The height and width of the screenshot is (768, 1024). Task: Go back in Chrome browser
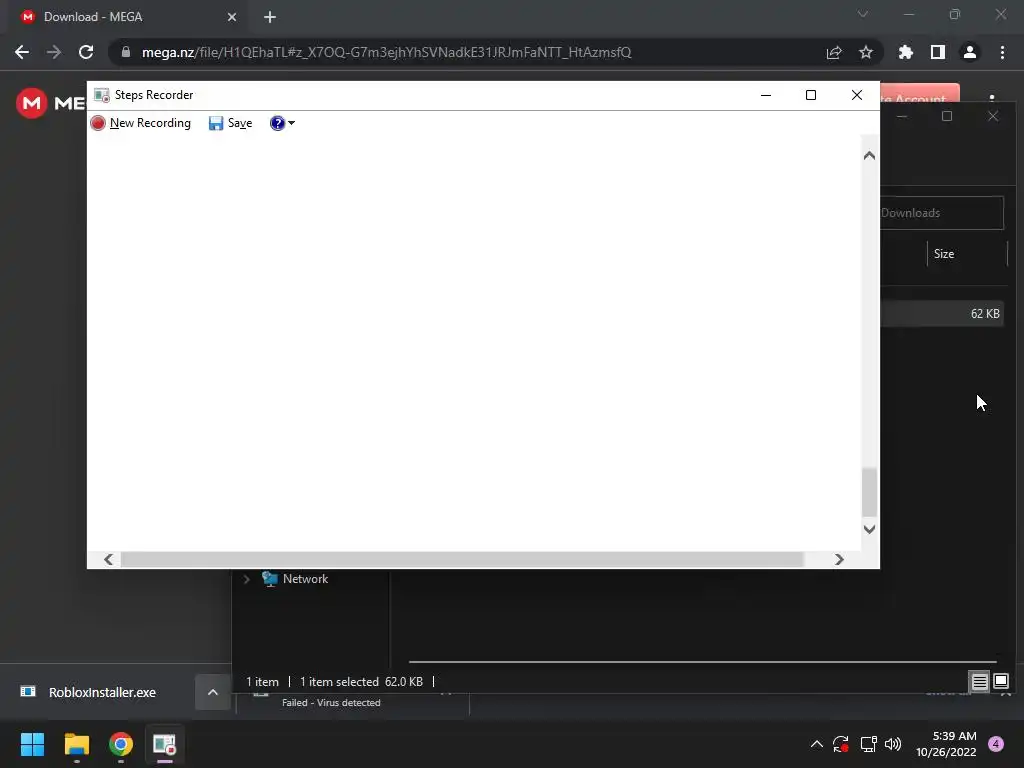pos(22,52)
